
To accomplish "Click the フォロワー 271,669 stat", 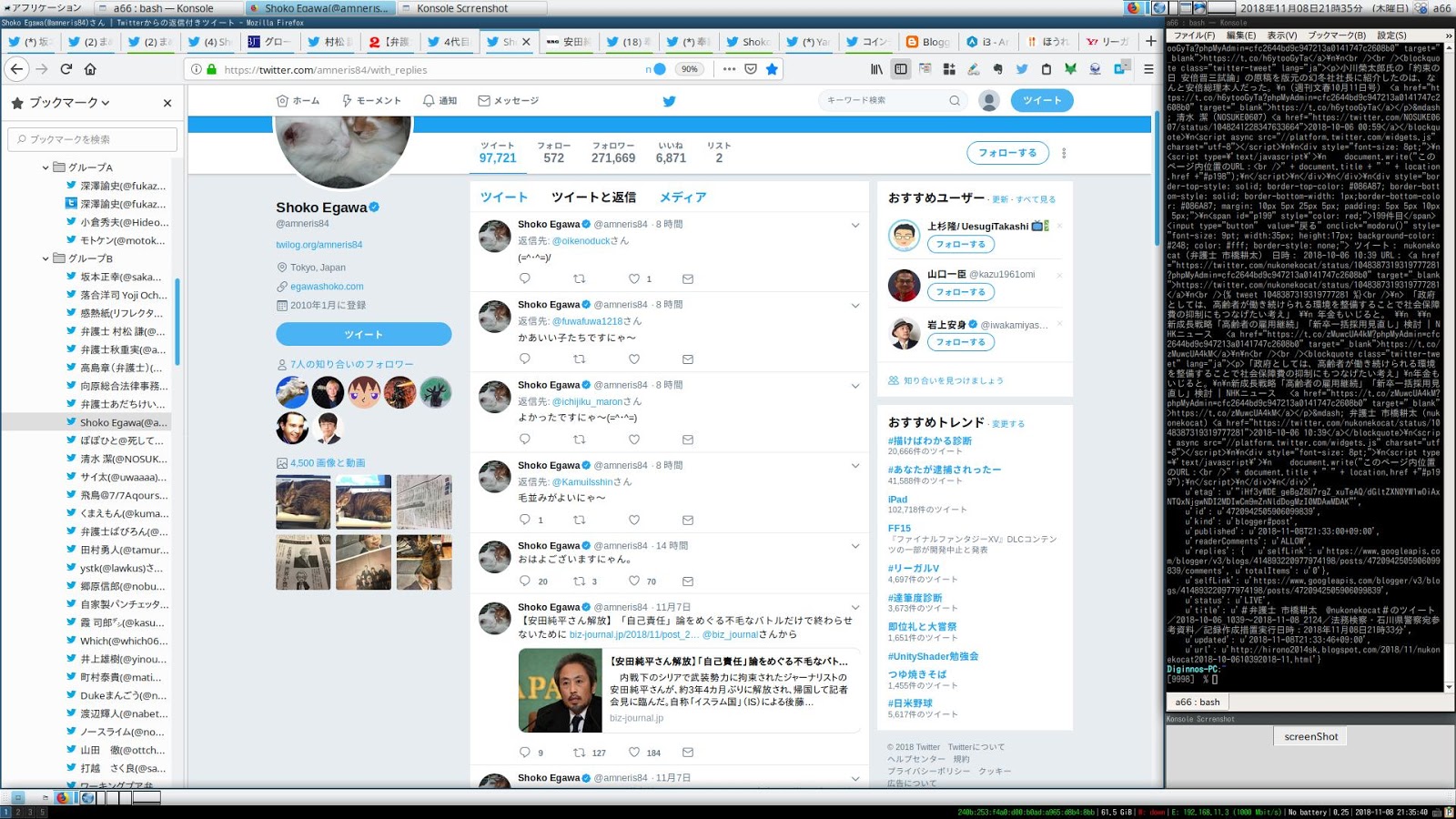I will [x=613, y=153].
